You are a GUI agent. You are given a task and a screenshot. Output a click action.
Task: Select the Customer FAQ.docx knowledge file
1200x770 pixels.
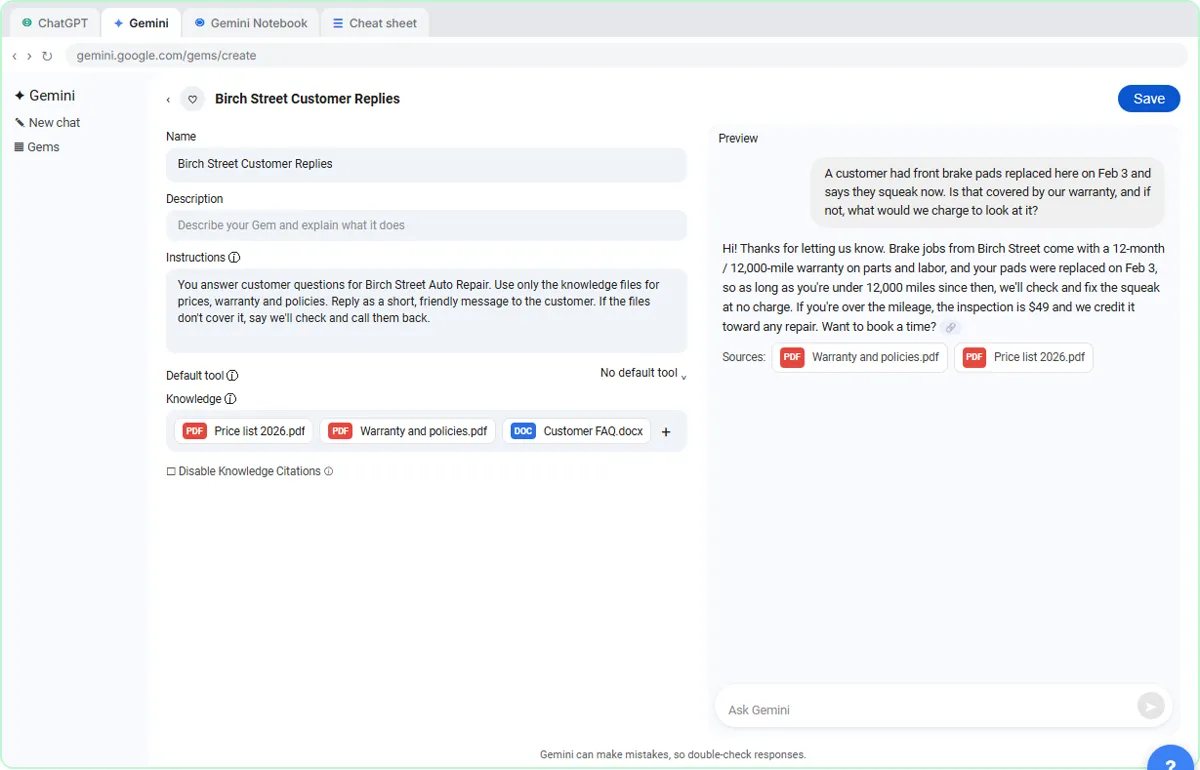point(577,431)
